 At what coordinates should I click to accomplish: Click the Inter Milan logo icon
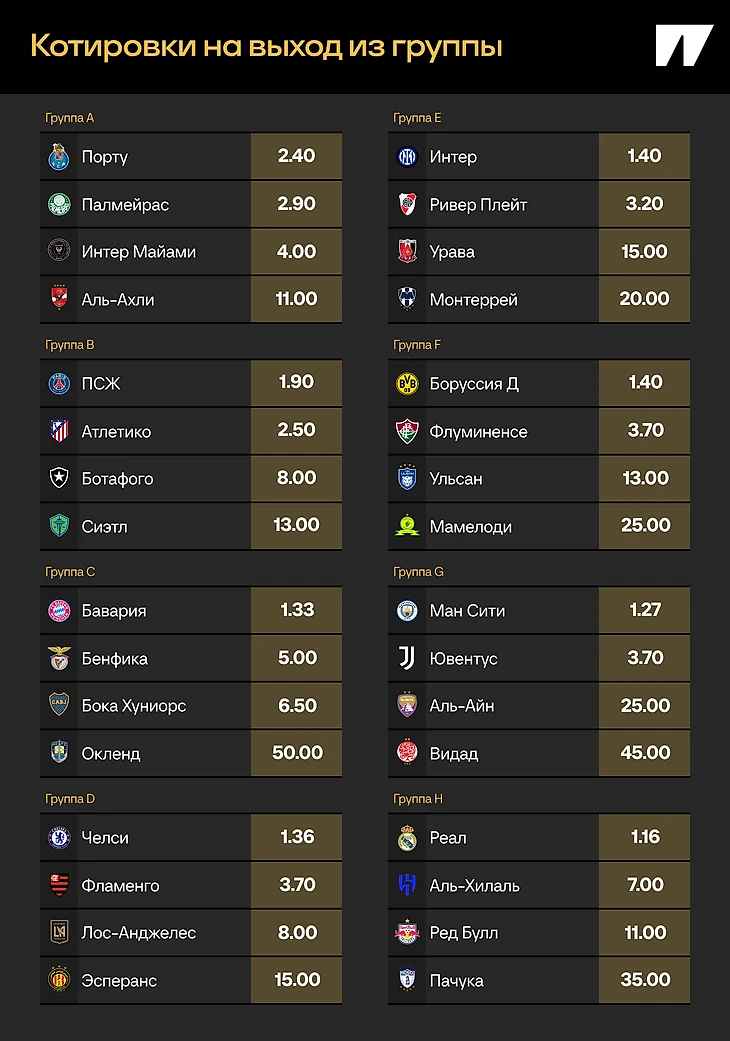point(407,157)
